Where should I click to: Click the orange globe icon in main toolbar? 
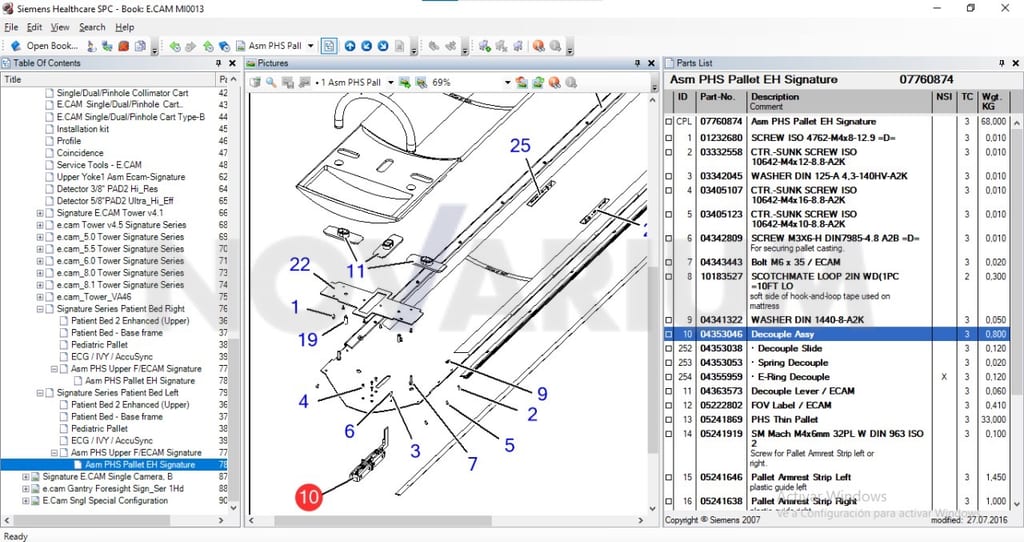click(x=538, y=46)
